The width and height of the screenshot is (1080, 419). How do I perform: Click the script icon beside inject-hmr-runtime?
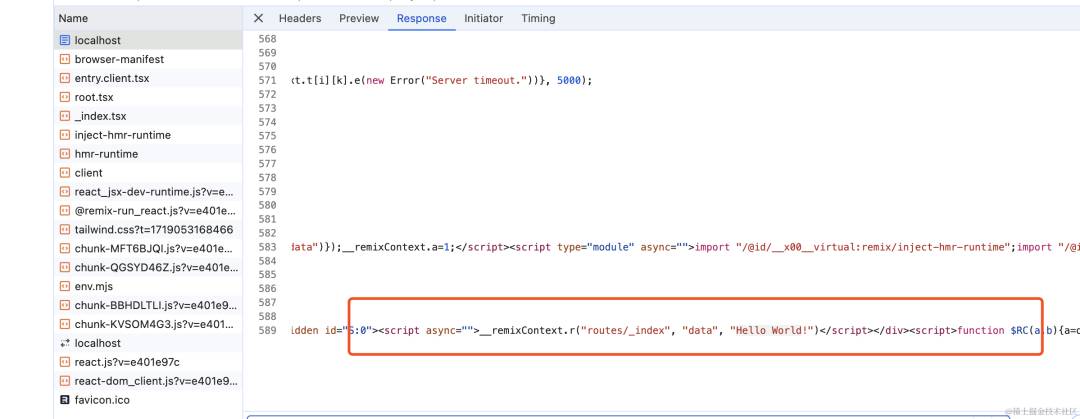(65, 135)
